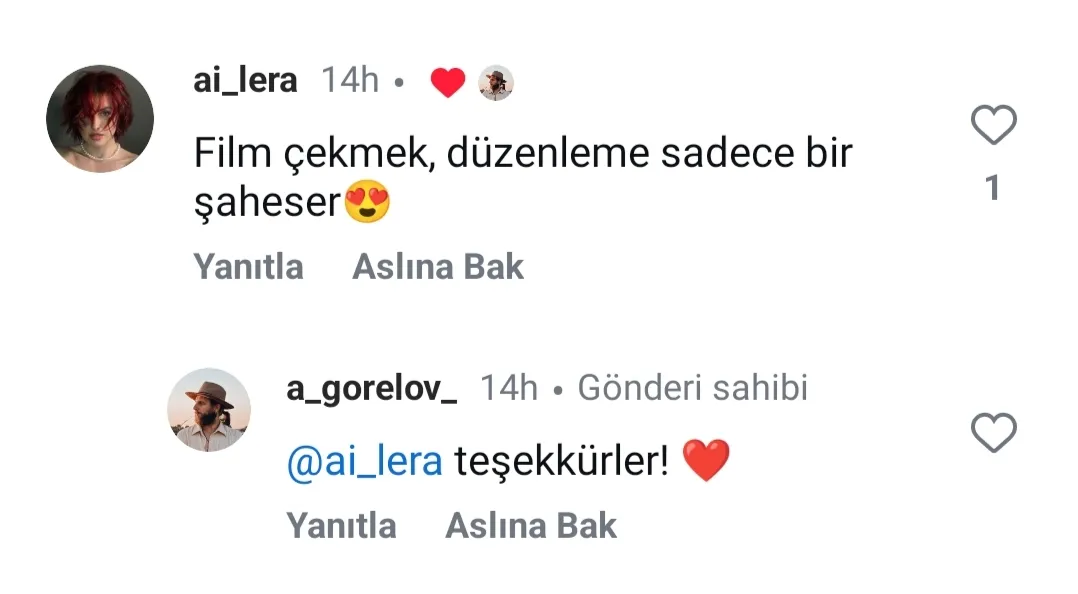Screen dimensions: 1078x594
Task: Tap the red heart badge on ai_lera's comment
Action: [447, 80]
